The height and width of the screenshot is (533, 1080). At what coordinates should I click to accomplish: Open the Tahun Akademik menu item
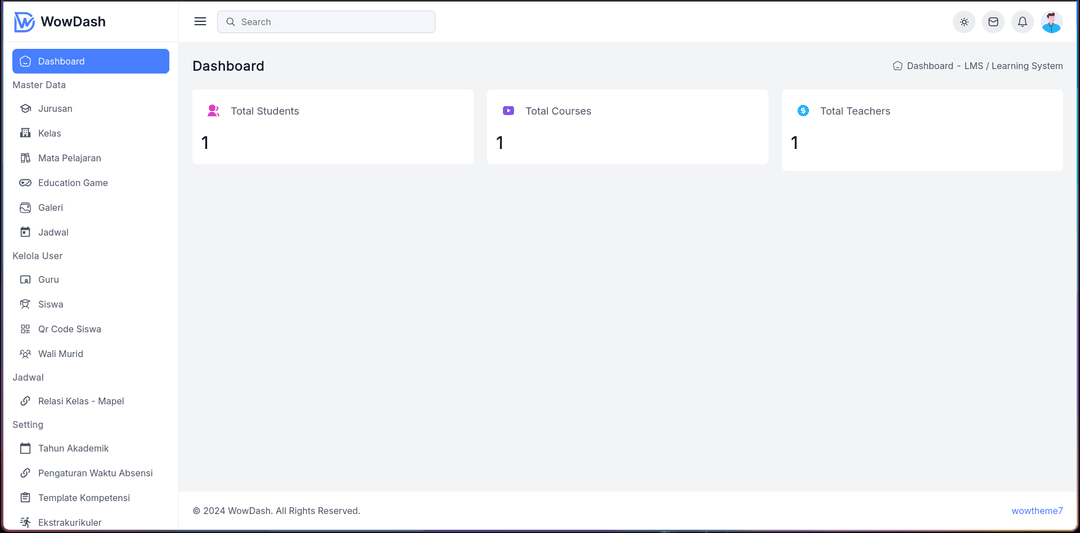click(91, 448)
